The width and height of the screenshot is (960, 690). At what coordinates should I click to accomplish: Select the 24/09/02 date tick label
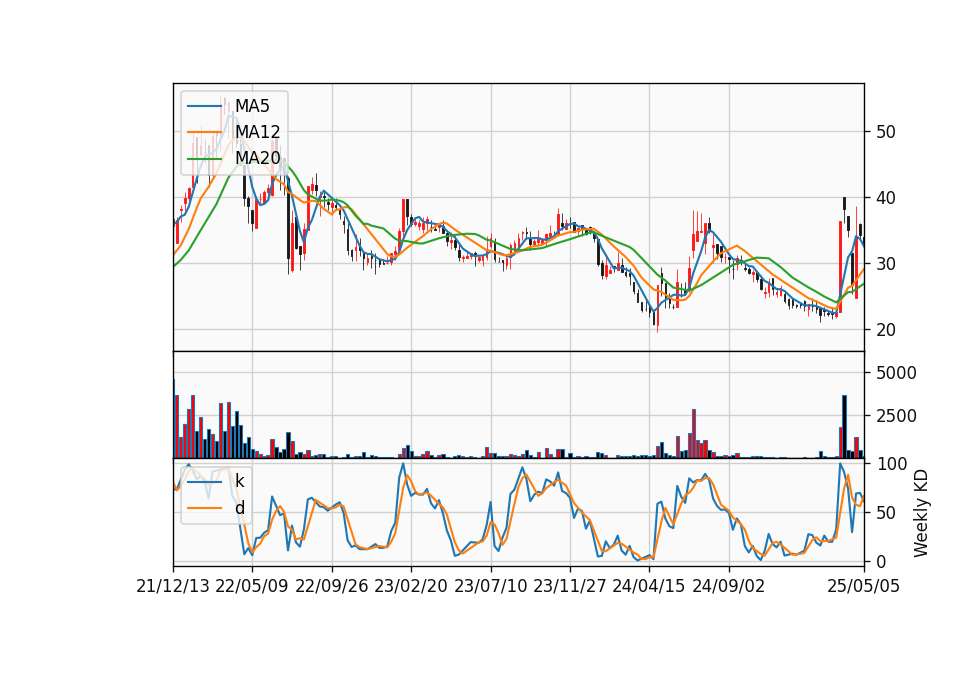pyautogui.click(x=729, y=586)
